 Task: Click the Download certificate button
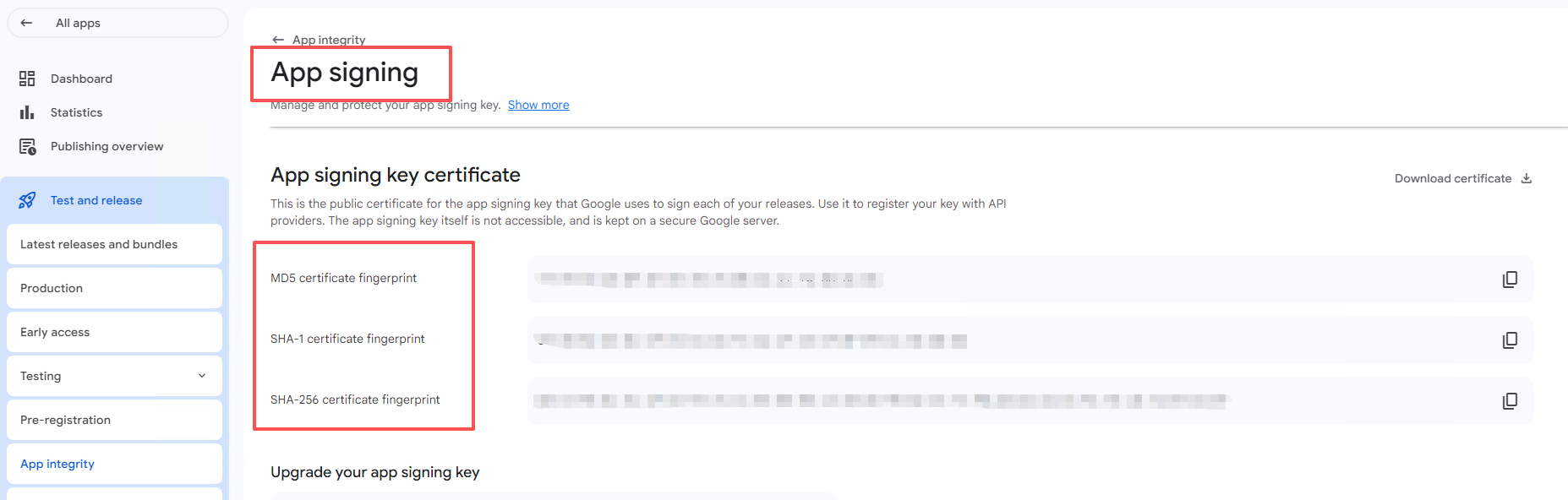pos(1452,178)
